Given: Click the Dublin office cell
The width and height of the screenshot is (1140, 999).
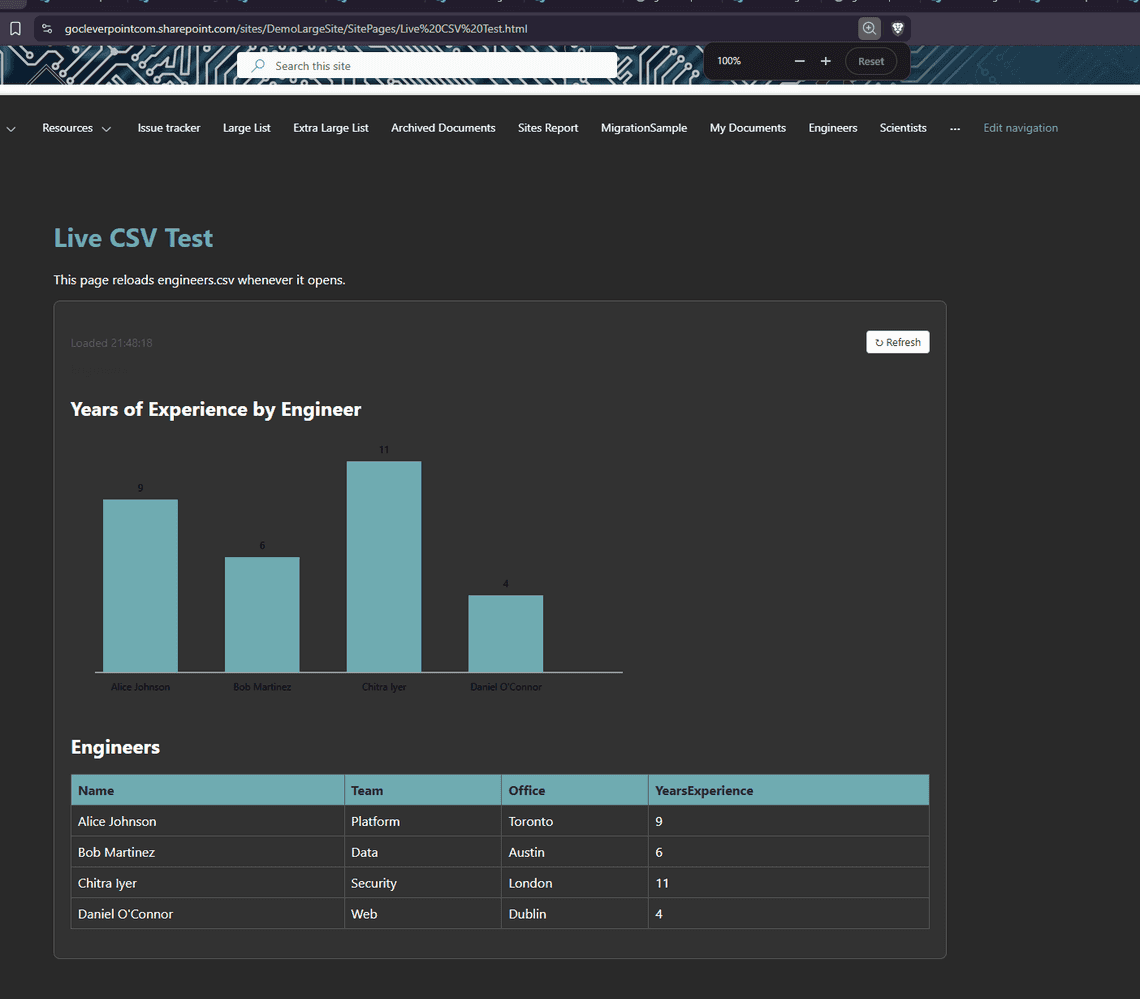Looking at the screenshot, I should coord(574,914).
